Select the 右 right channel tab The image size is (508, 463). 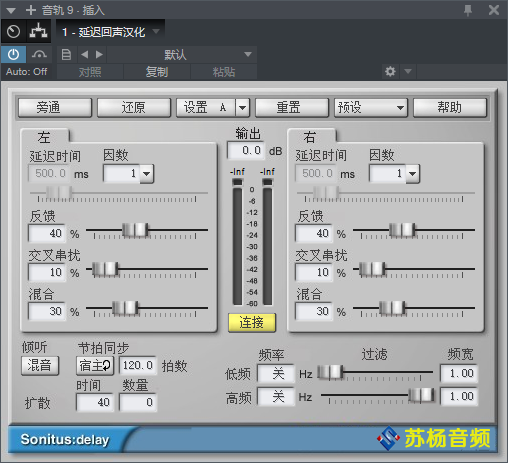[x=311, y=137]
